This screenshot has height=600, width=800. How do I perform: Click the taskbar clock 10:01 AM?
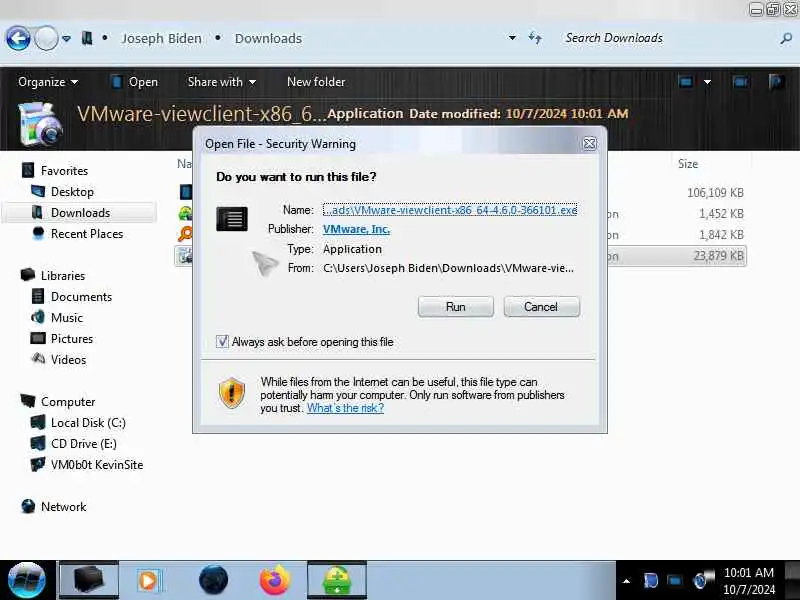tap(748, 573)
